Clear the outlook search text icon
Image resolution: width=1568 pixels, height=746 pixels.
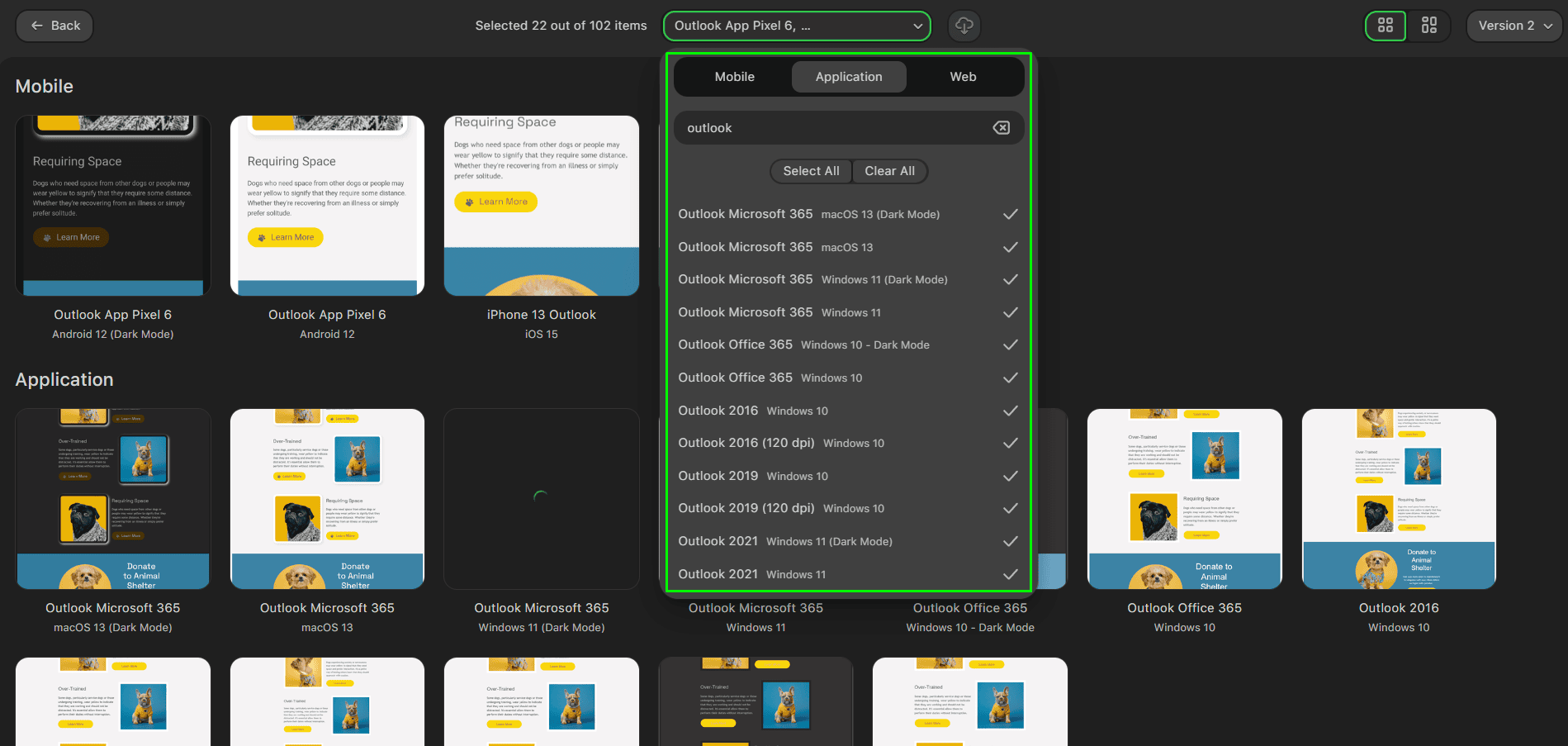click(x=1001, y=128)
